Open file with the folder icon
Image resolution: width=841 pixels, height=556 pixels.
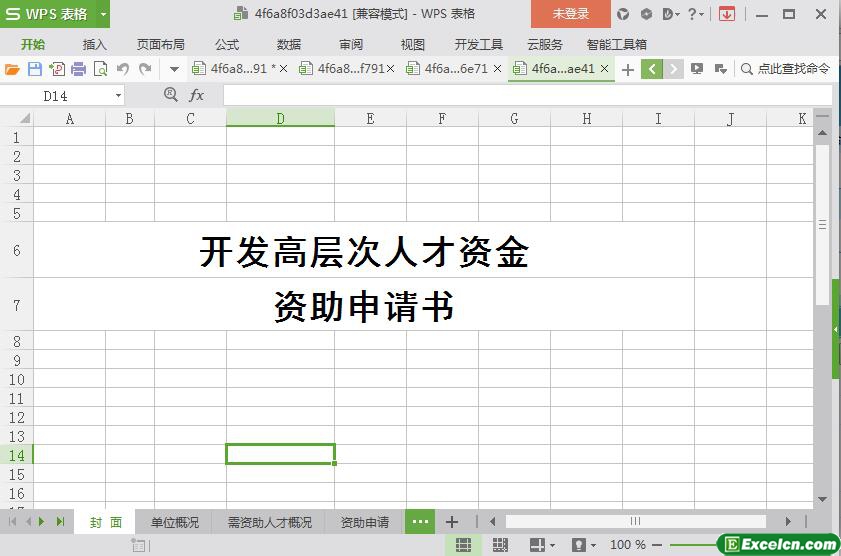12,69
